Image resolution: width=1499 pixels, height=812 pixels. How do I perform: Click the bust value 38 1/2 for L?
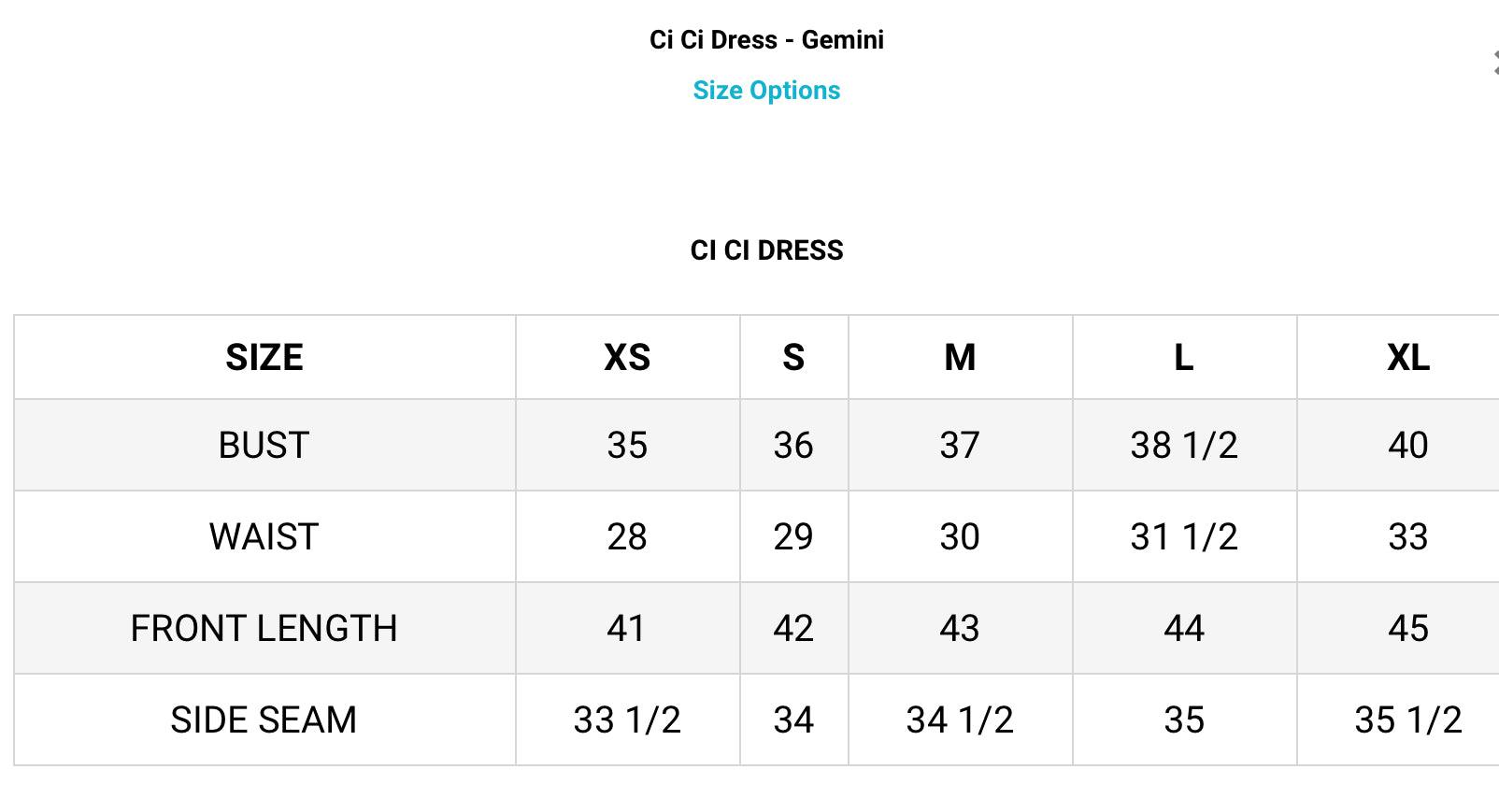click(1184, 446)
